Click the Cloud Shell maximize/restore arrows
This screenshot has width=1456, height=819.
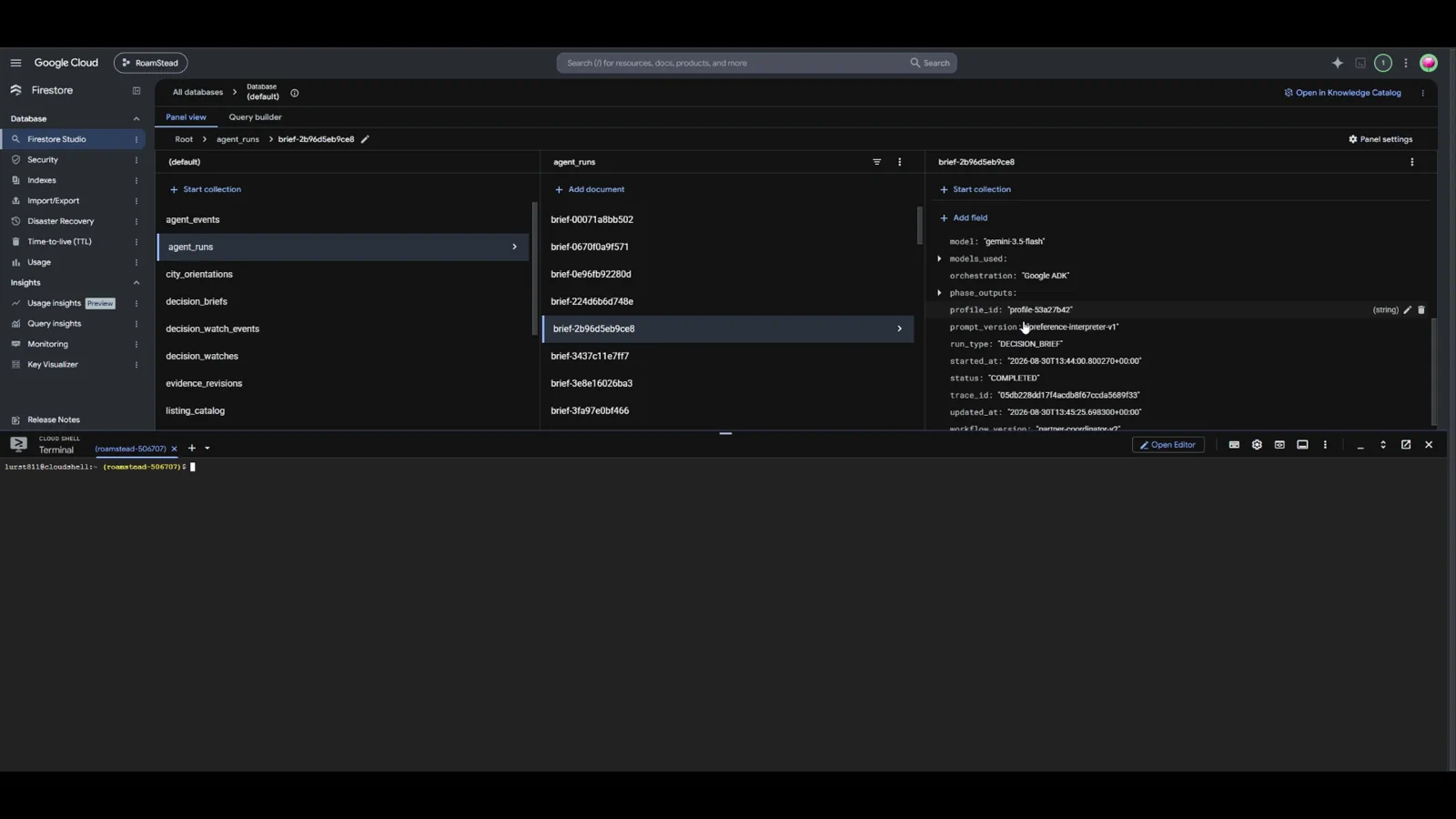point(1383,445)
